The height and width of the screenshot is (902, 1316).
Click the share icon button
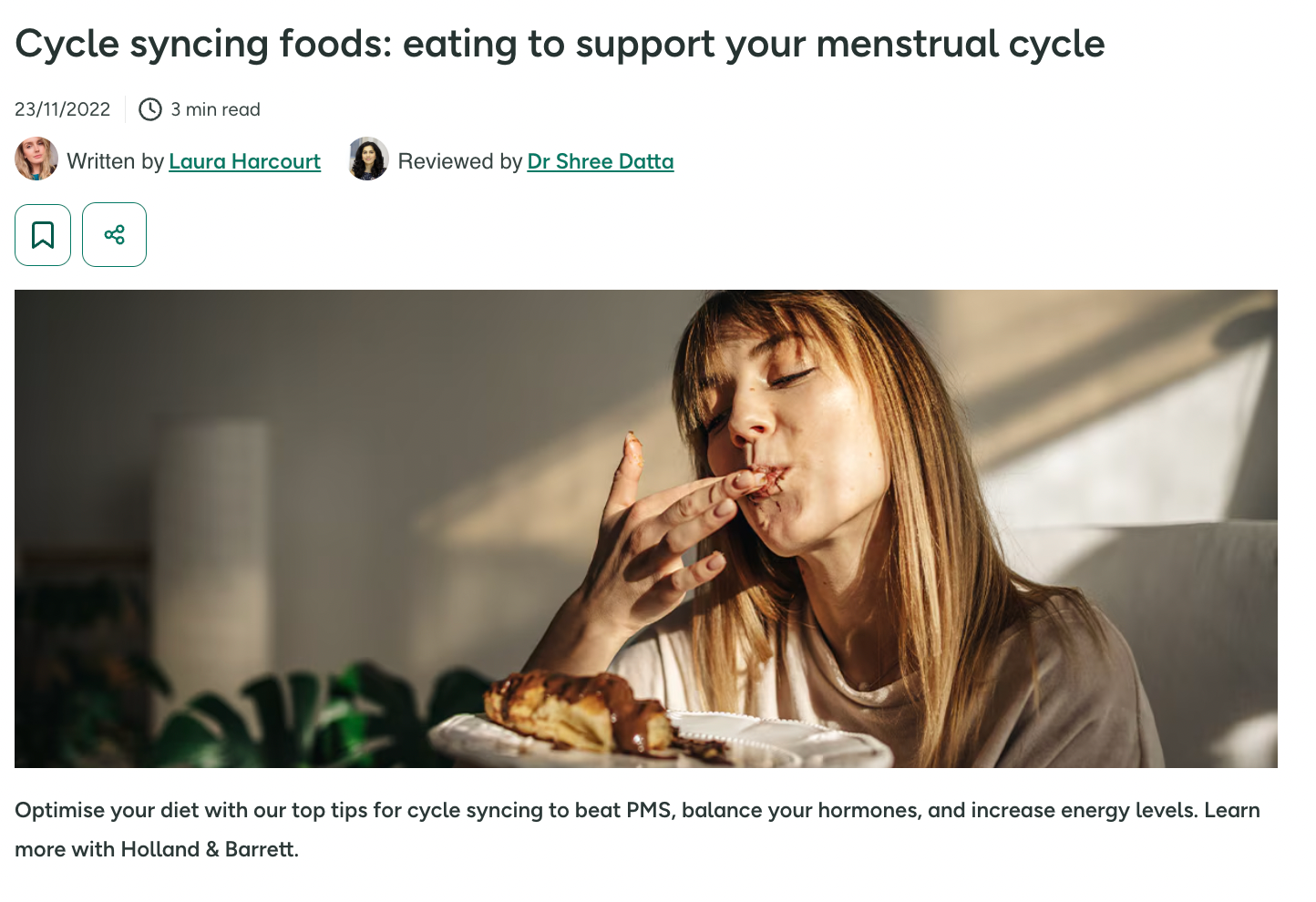pyautogui.click(x=114, y=235)
